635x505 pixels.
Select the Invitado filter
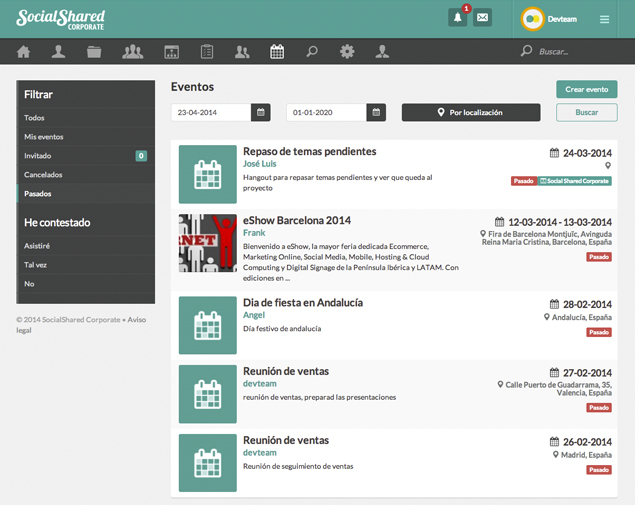tap(85, 156)
